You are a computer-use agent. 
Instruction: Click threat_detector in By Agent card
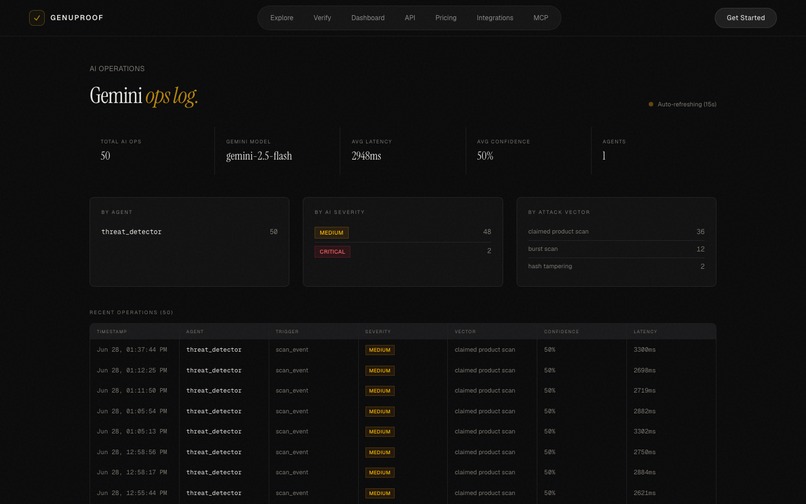coord(132,232)
